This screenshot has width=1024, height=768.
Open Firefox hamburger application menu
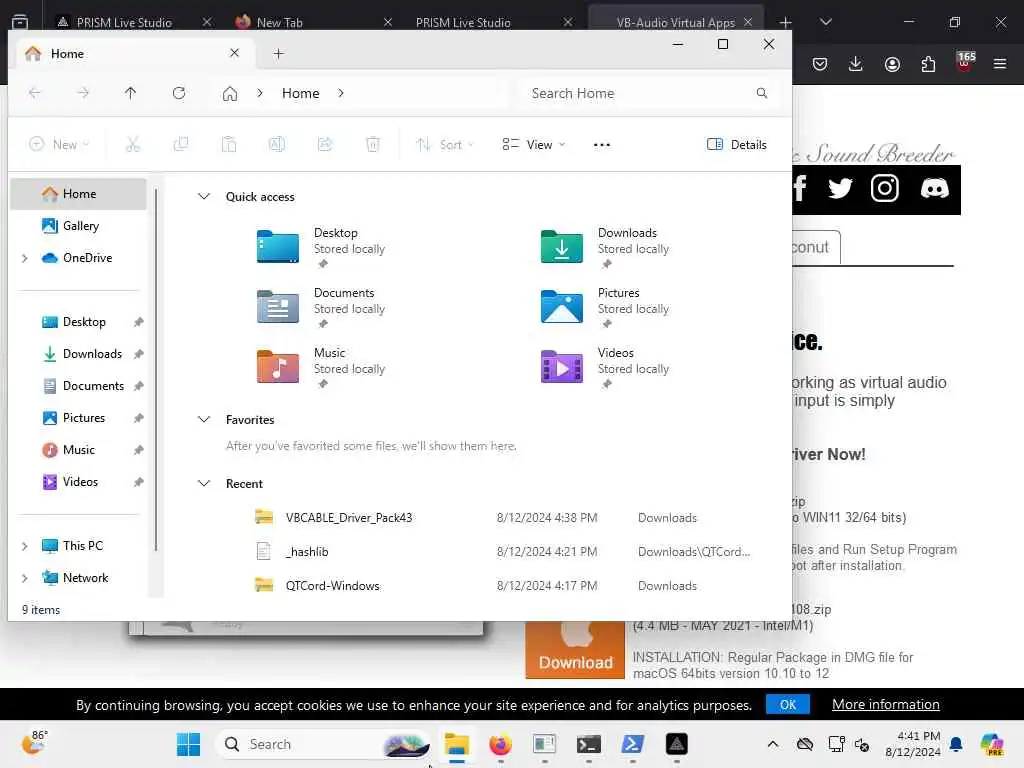point(1000,63)
